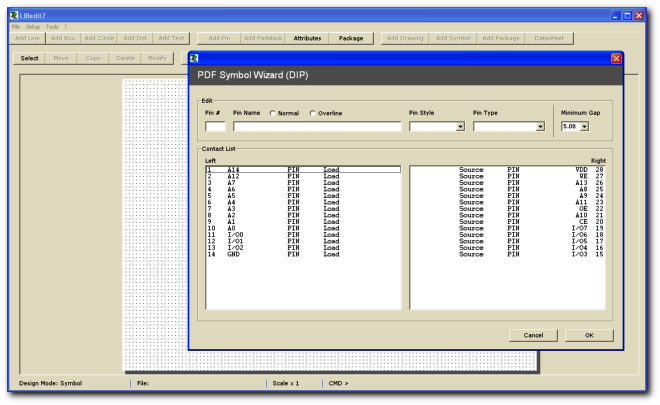Click the Package toolbar button
The image size is (660, 405).
(x=351, y=38)
